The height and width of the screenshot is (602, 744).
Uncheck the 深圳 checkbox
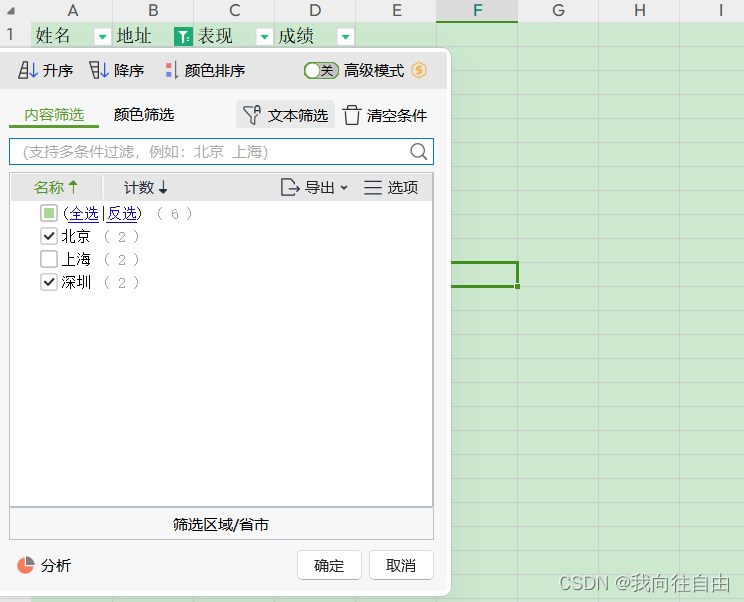[49, 283]
